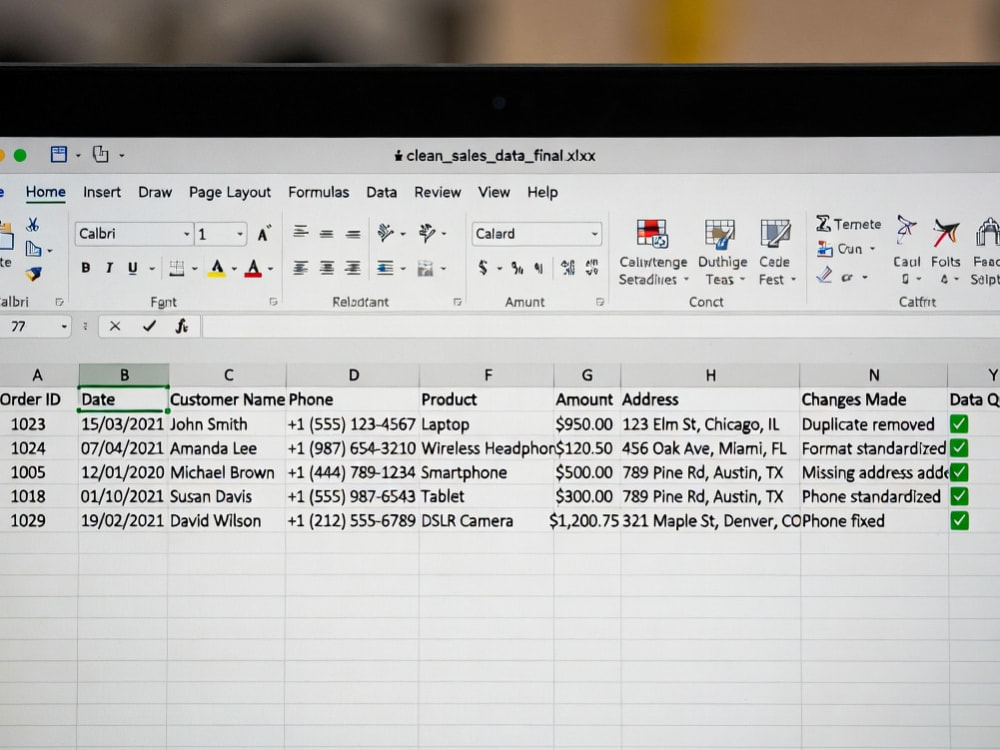Toggle the checkbox in the David Wilson row
Screen dimensions: 1000x750
pos(959,520)
